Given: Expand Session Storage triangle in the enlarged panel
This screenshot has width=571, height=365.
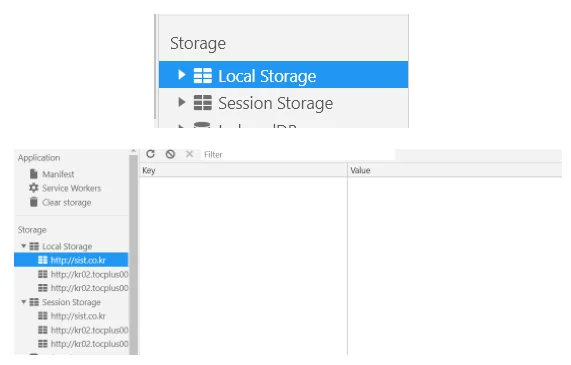Looking at the screenshot, I should [x=181, y=102].
